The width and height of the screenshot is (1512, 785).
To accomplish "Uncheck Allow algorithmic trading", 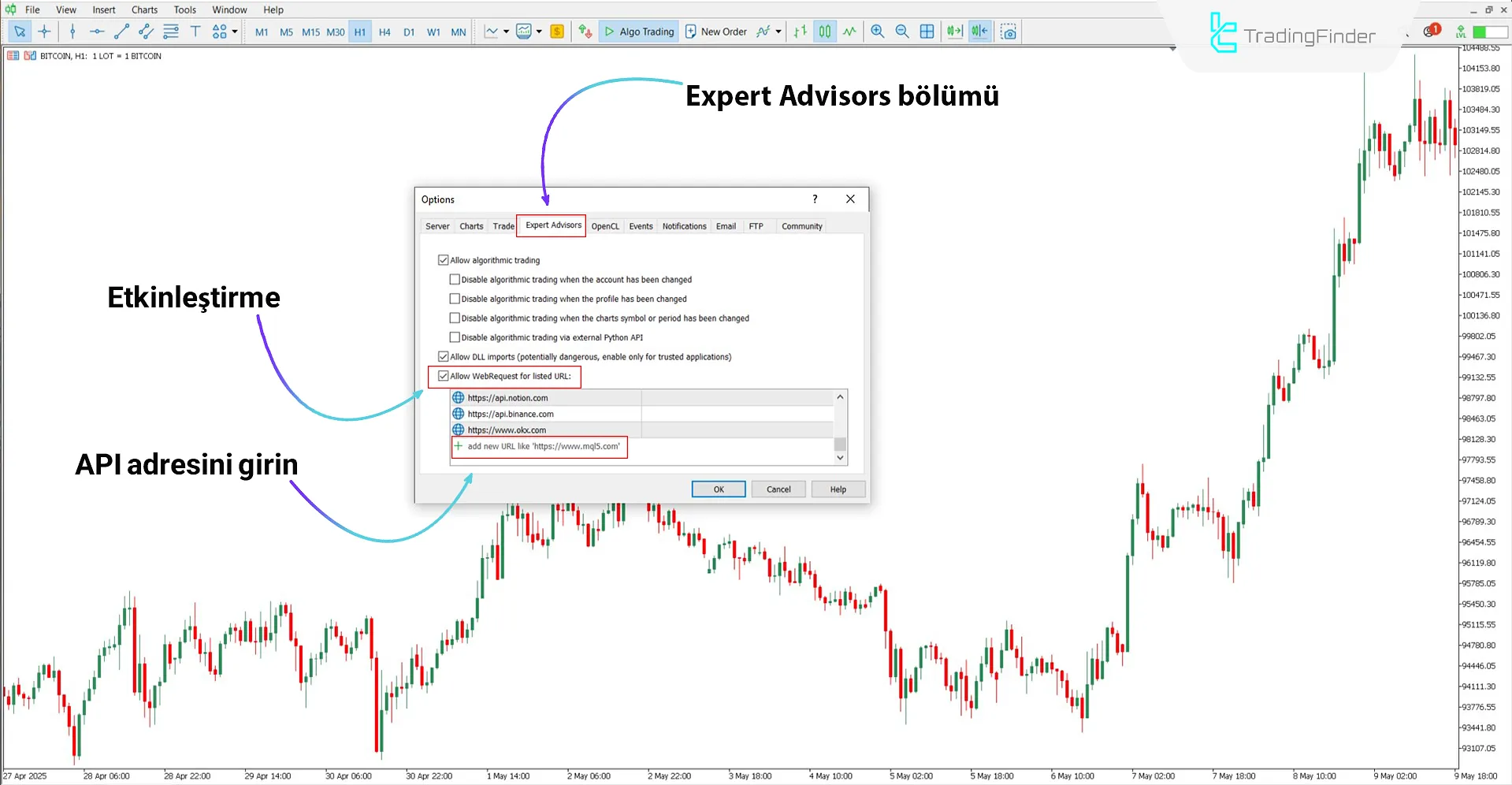I will 443,259.
